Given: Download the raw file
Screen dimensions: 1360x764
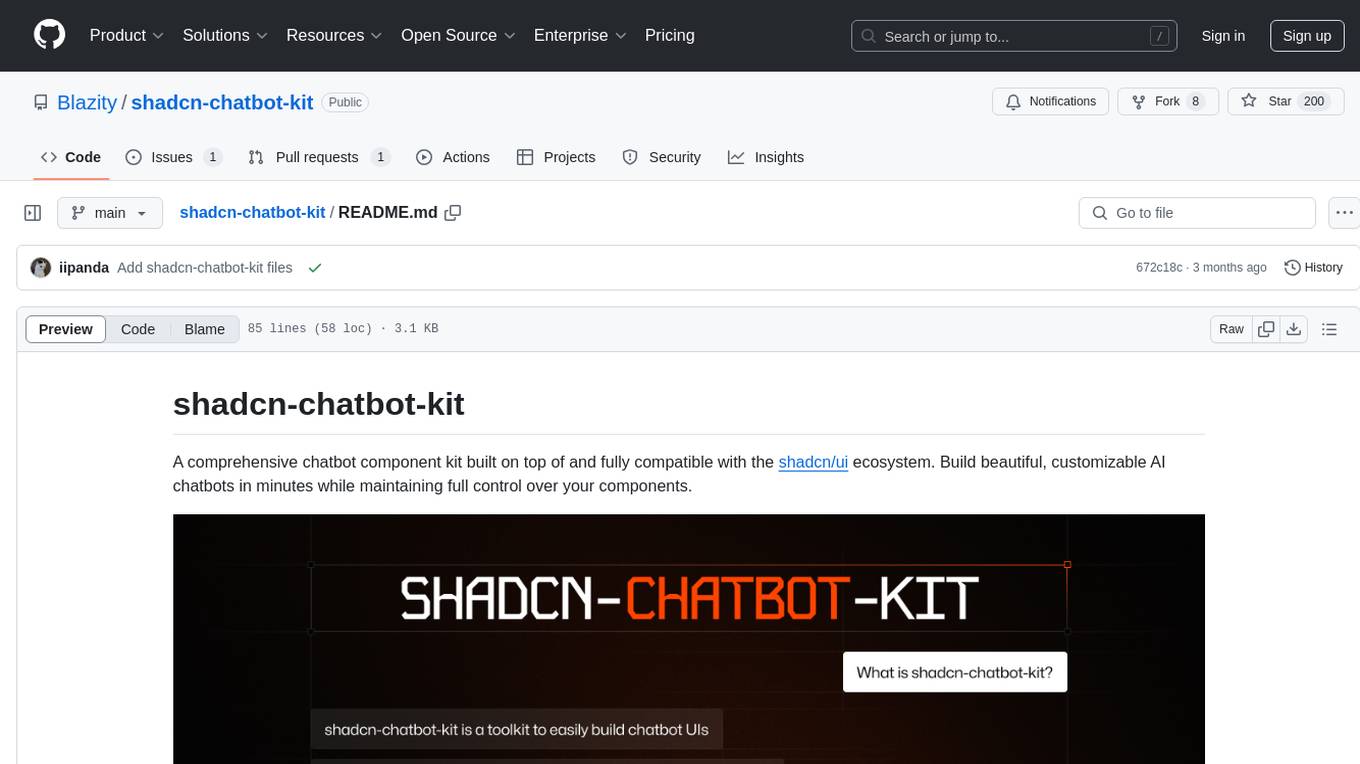Looking at the screenshot, I should point(1294,329).
